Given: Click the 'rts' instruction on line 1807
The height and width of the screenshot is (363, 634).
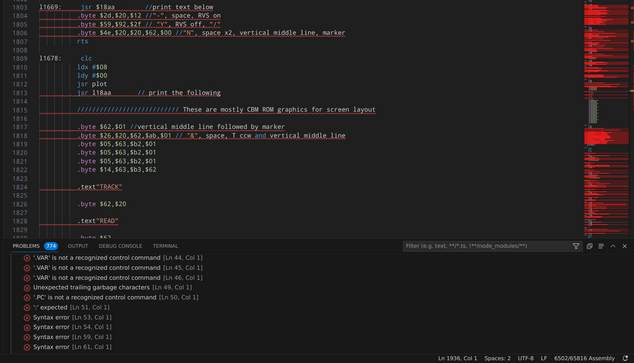Looking at the screenshot, I should (x=82, y=41).
